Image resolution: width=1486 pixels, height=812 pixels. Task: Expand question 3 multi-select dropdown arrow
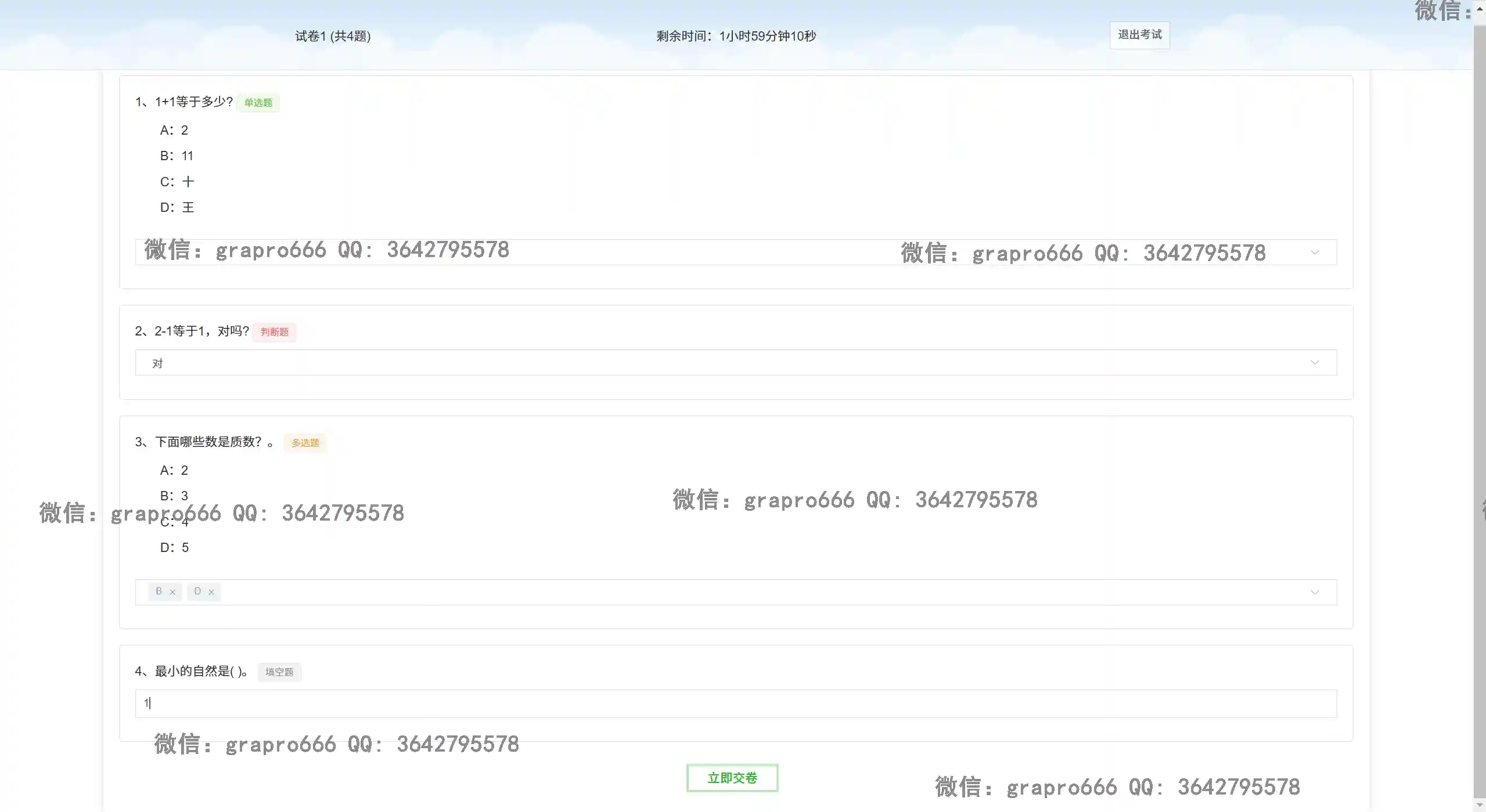point(1314,592)
